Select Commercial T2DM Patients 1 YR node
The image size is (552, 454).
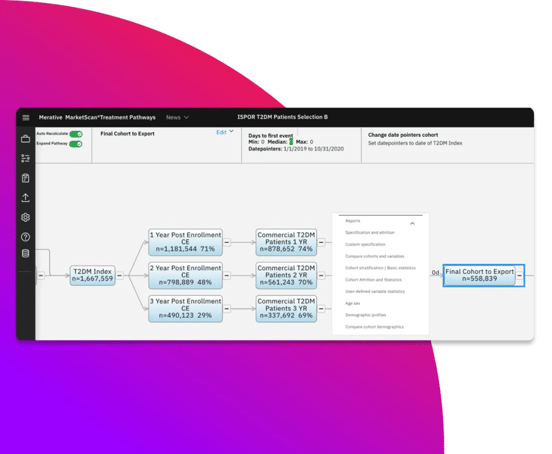point(286,242)
